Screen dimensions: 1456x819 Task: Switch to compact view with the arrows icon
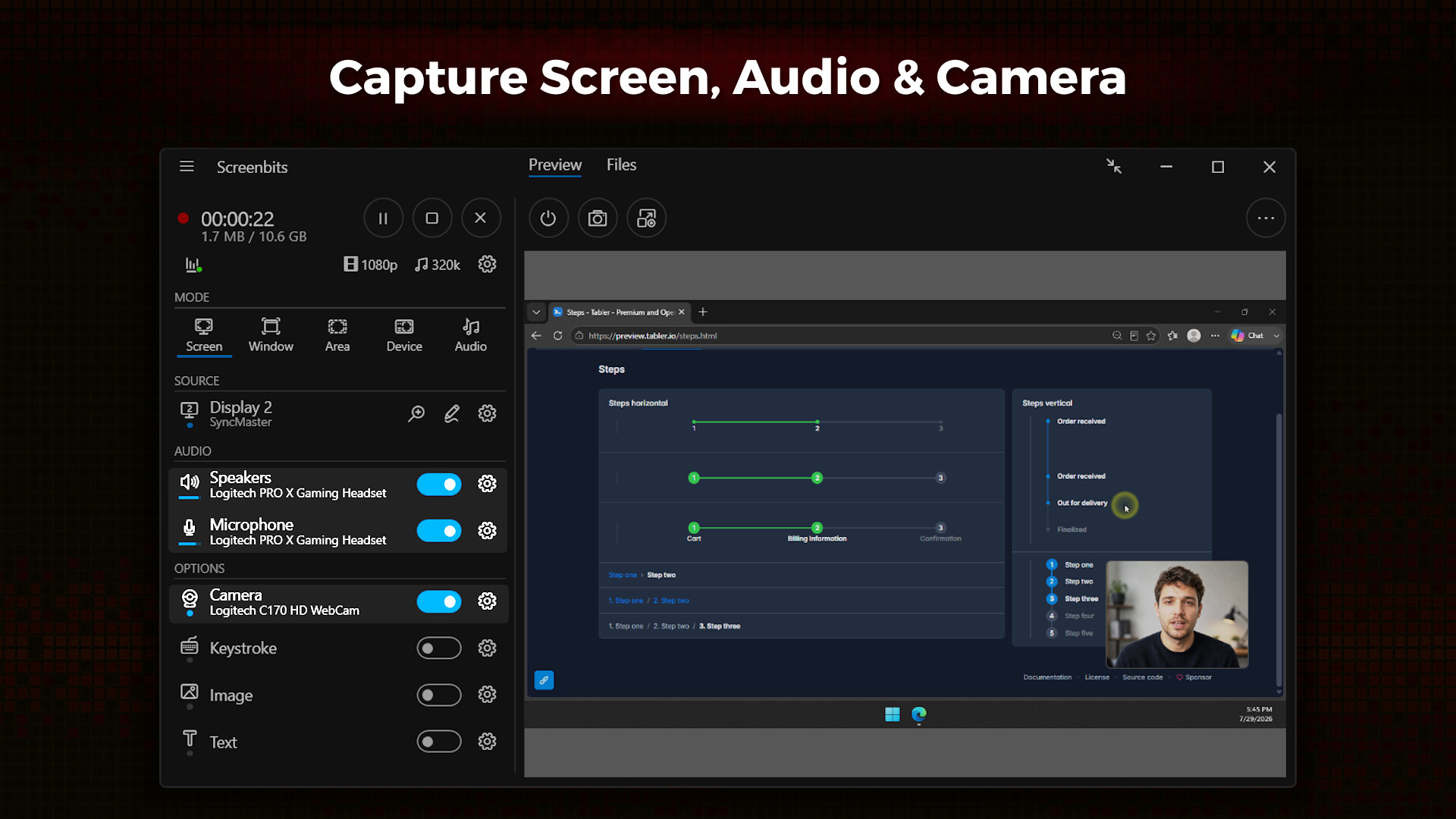1114,166
